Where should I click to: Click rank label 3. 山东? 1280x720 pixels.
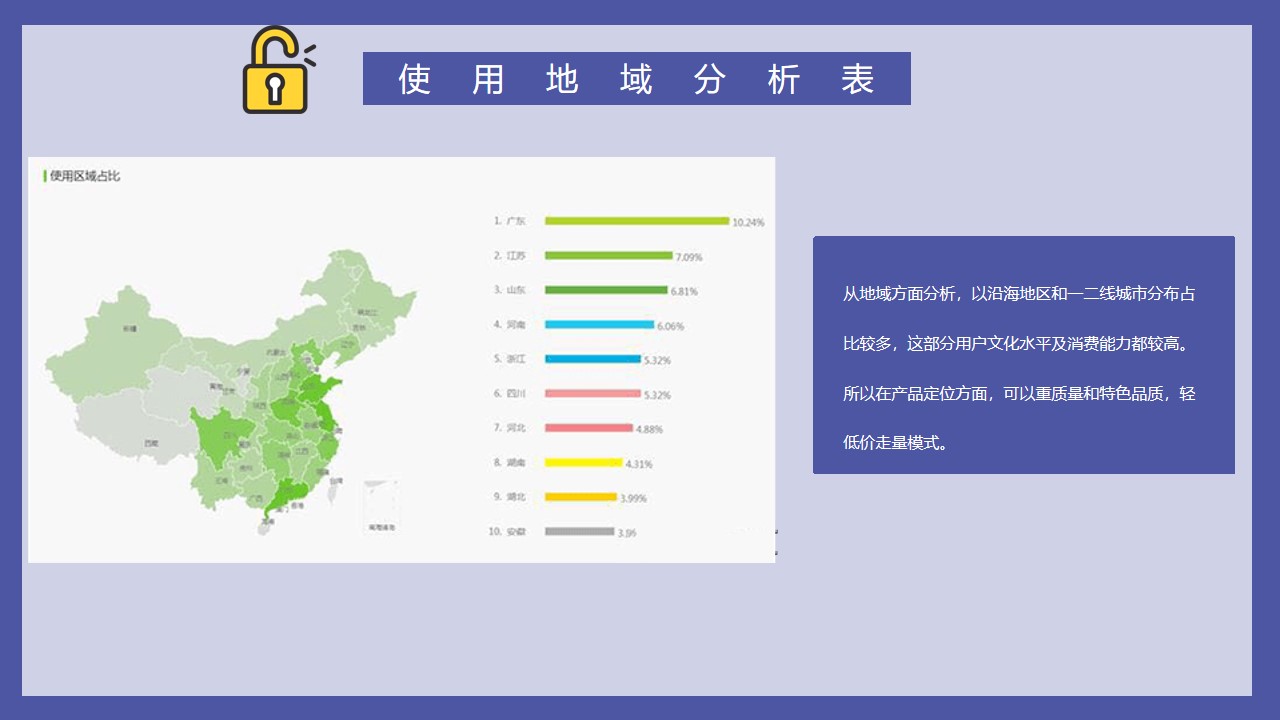tap(509, 290)
